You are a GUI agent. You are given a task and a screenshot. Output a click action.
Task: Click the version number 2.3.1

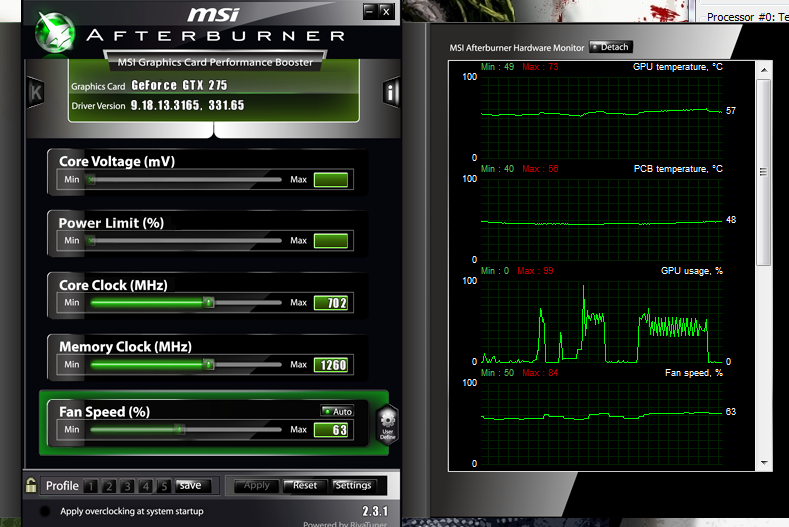pyautogui.click(x=375, y=511)
